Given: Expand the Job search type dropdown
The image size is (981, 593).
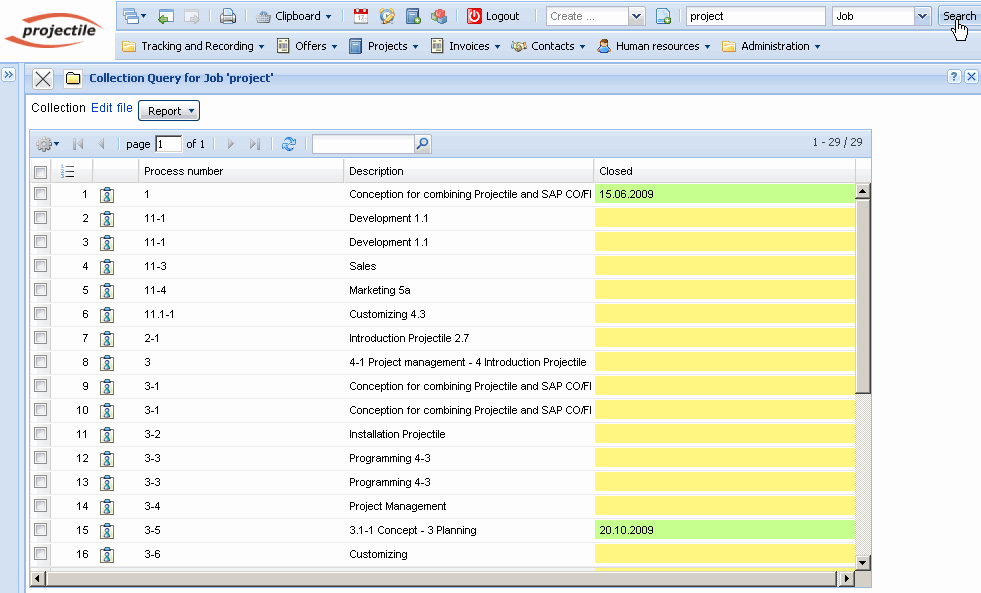Looking at the screenshot, I should pos(921,16).
